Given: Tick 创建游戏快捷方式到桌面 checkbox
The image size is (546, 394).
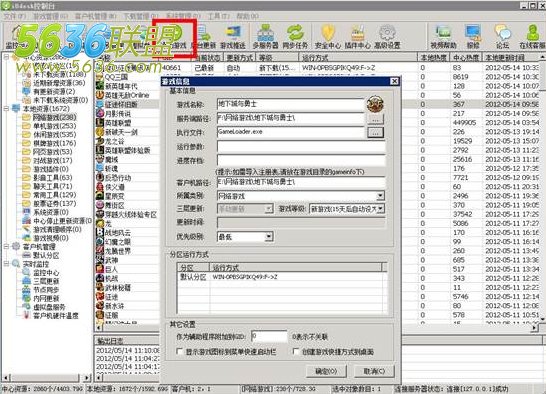Looking at the screenshot, I should click(296, 351).
